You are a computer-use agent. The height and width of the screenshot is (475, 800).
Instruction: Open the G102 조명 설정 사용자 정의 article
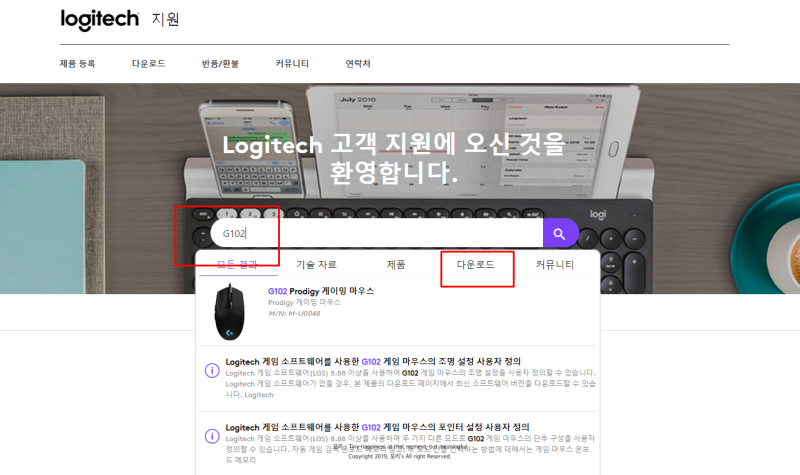click(373, 361)
